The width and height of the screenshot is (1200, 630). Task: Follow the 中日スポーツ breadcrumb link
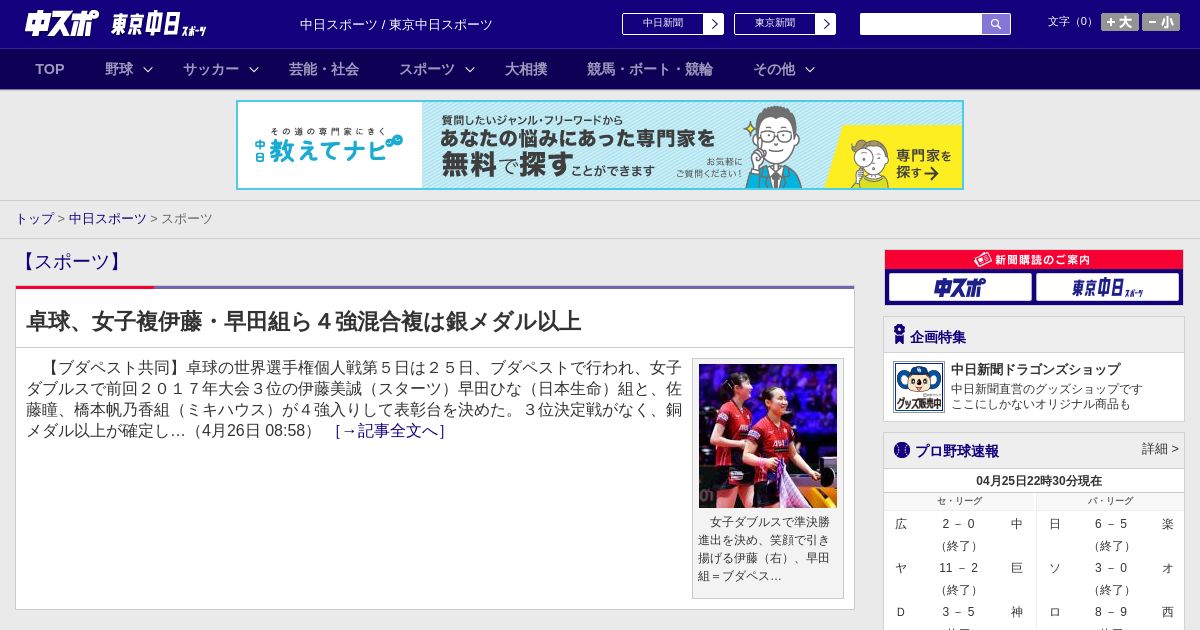point(107,218)
